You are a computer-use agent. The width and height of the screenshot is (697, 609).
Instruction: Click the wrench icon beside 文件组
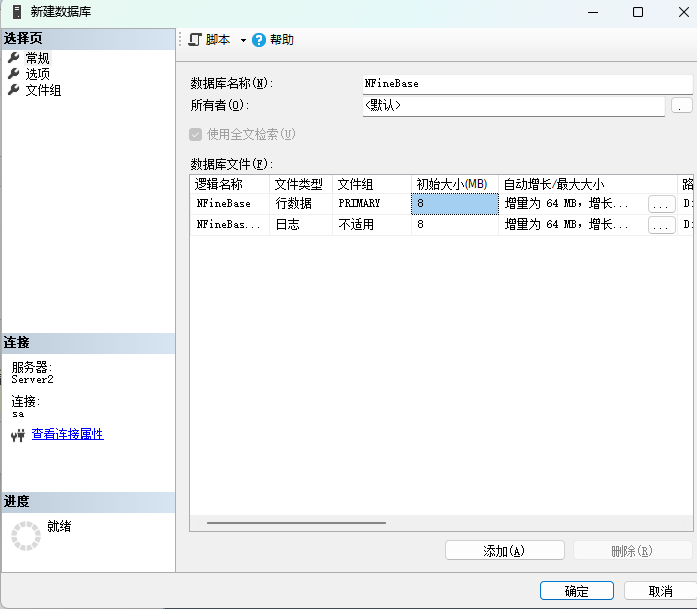tap(14, 90)
